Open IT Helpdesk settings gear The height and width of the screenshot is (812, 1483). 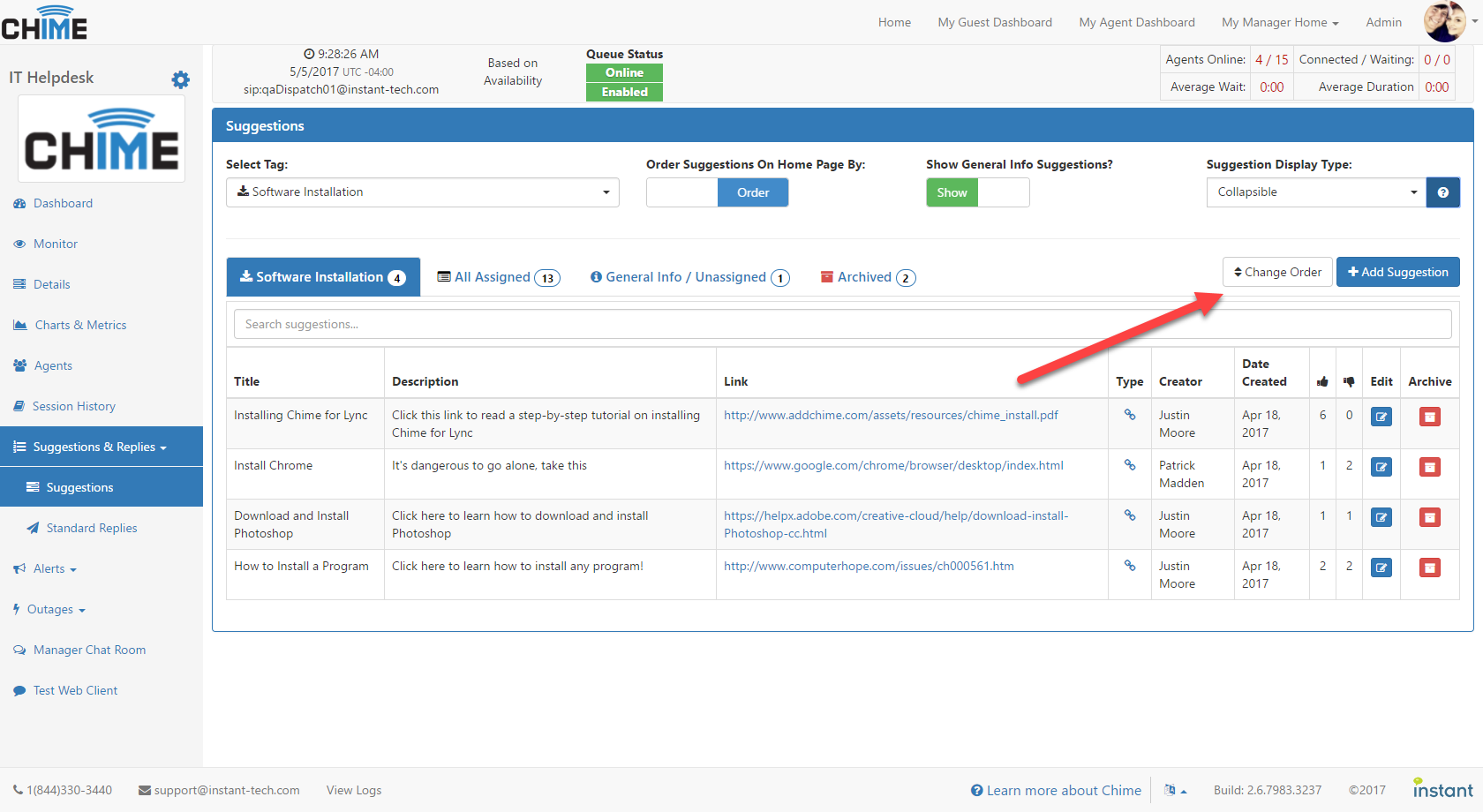click(180, 79)
